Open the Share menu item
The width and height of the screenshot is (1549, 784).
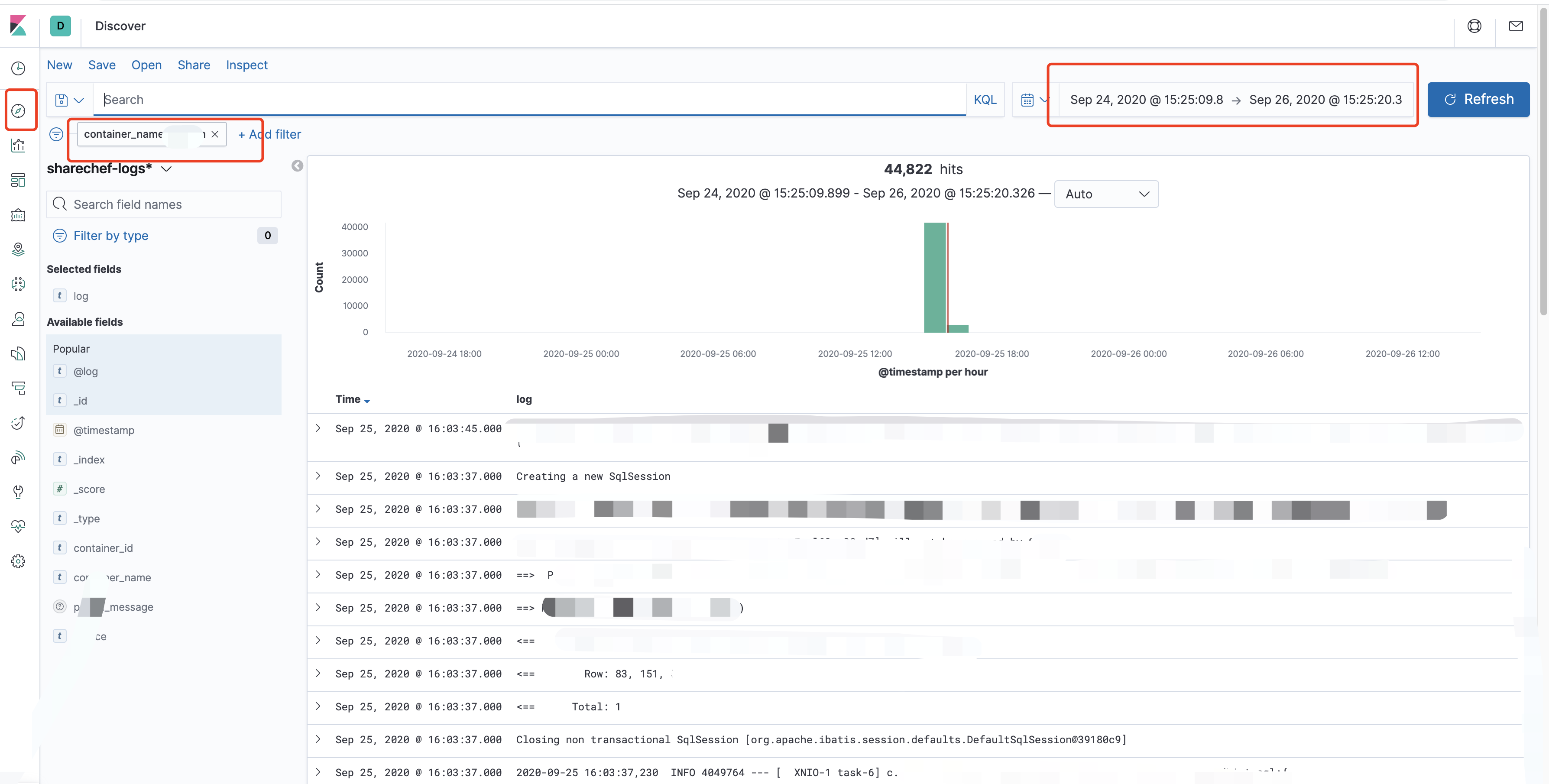pos(194,65)
